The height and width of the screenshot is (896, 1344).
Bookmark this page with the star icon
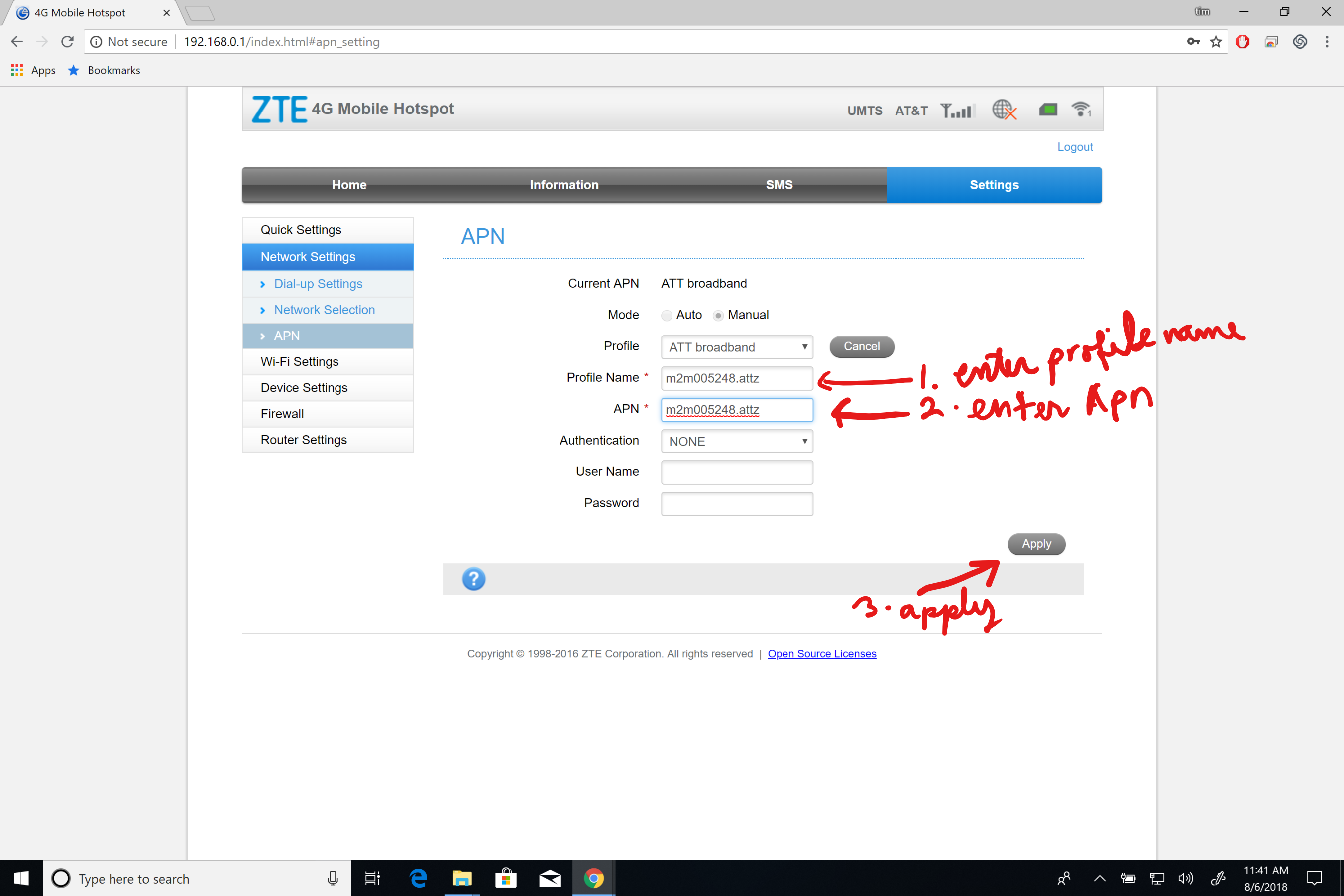pos(1216,42)
